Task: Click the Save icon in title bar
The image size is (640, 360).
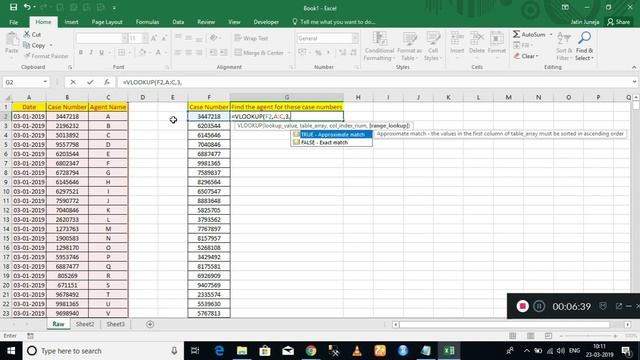Action: pos(13,7)
